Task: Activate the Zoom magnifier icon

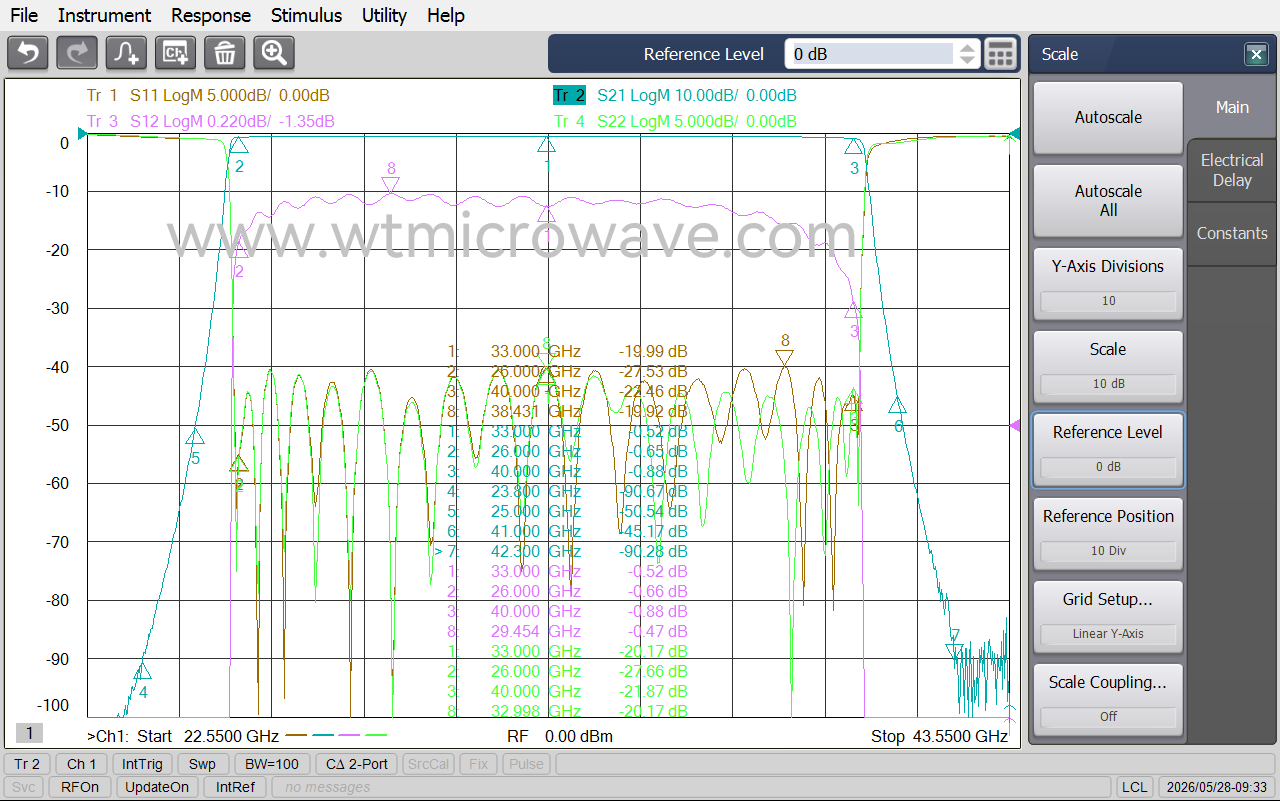Action: pyautogui.click(x=274, y=53)
